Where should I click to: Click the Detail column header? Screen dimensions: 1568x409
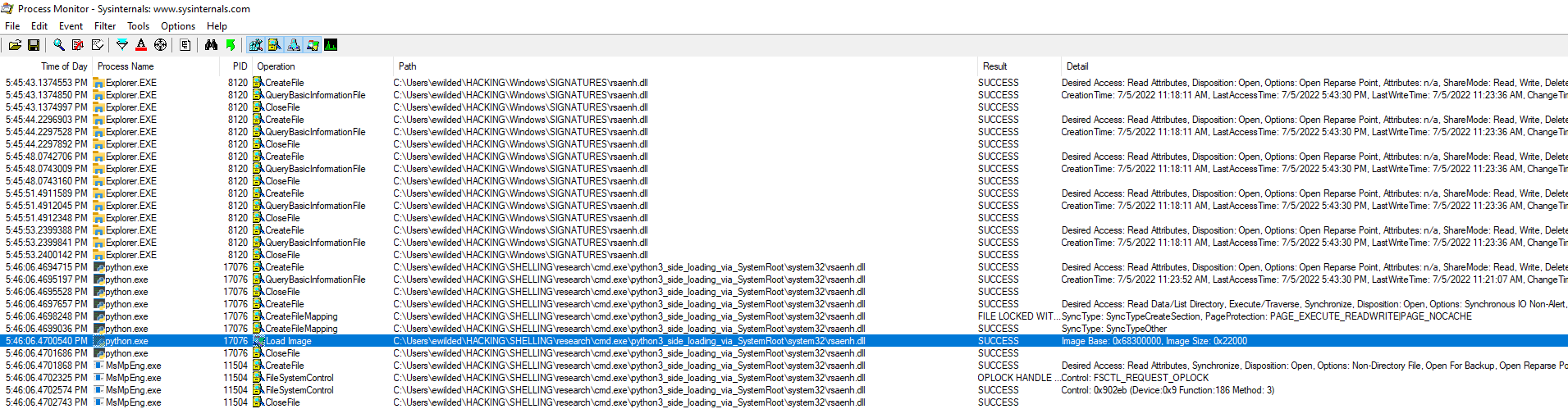click(1314, 66)
